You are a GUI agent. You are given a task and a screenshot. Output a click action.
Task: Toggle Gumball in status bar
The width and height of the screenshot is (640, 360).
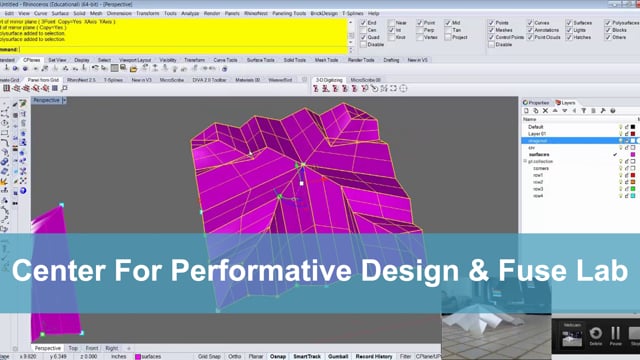(x=338, y=356)
